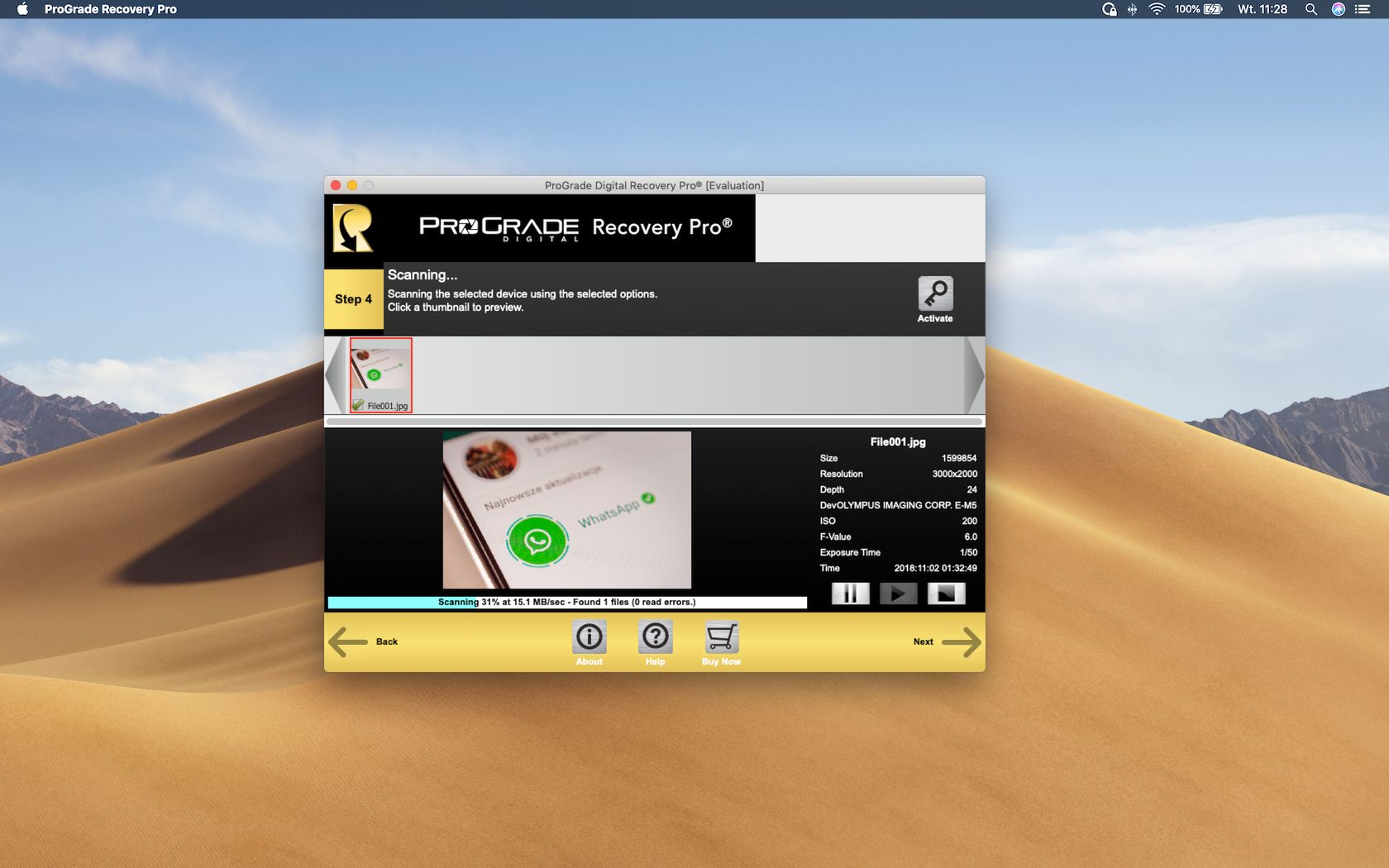Click the clock showing Wt. 11:28

(x=1263, y=9)
